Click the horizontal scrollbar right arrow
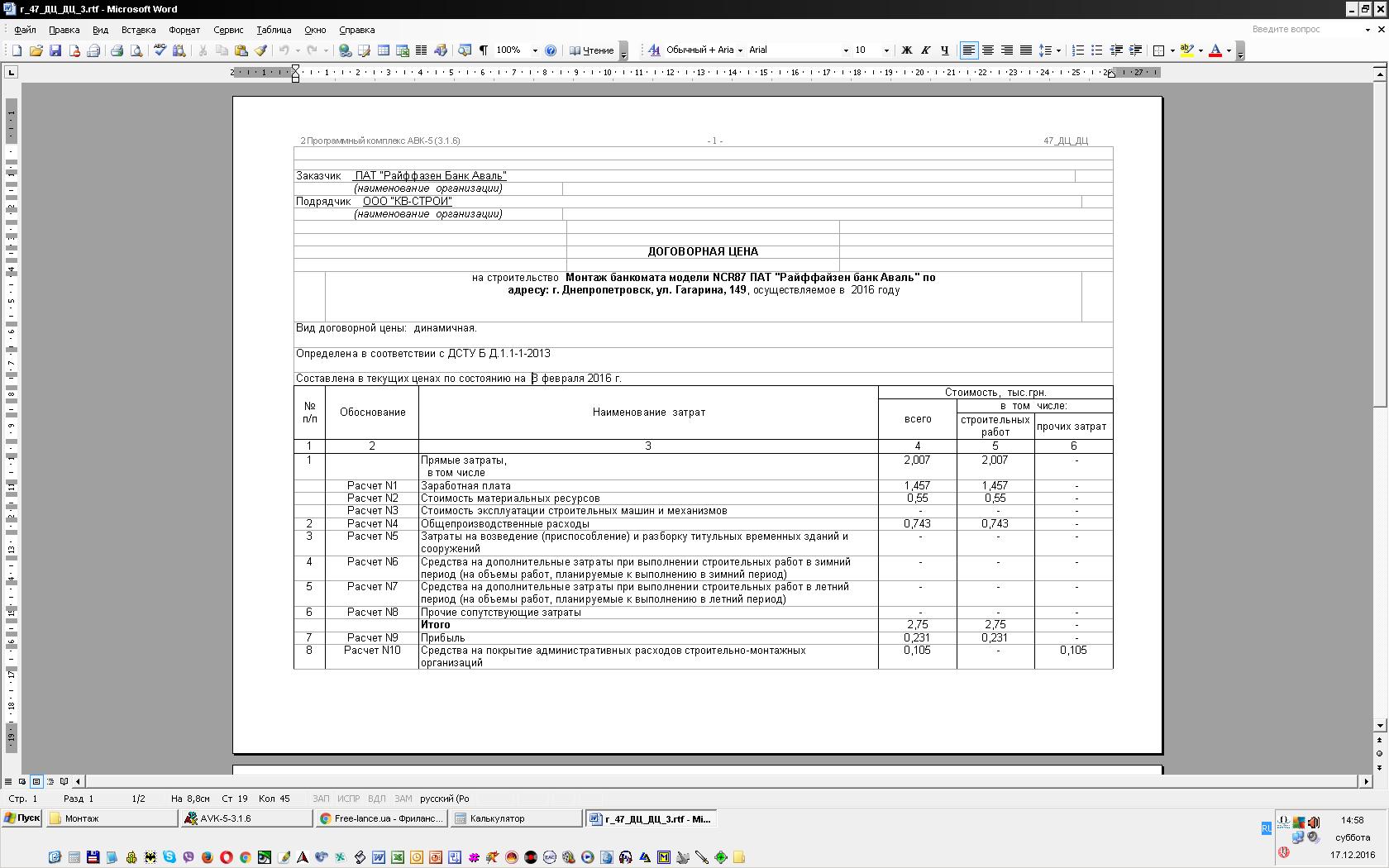 coord(1366,781)
